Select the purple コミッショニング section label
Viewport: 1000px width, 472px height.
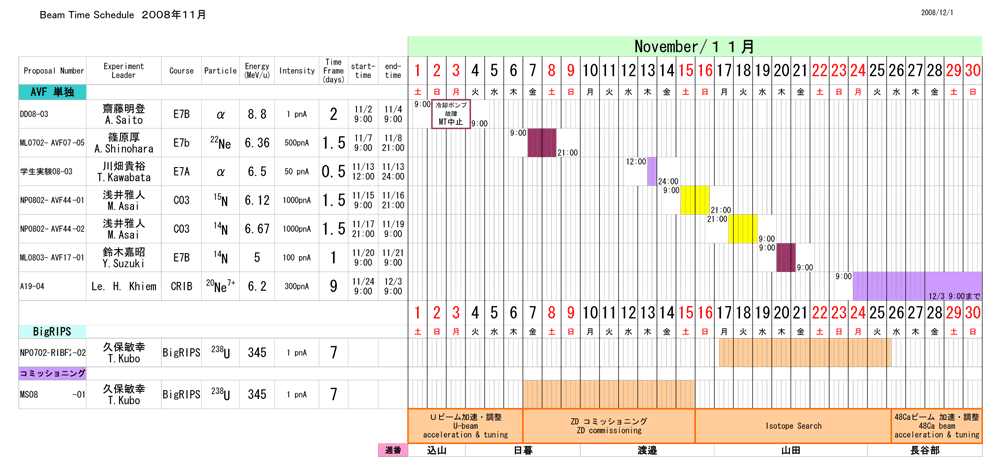[x=52, y=374]
